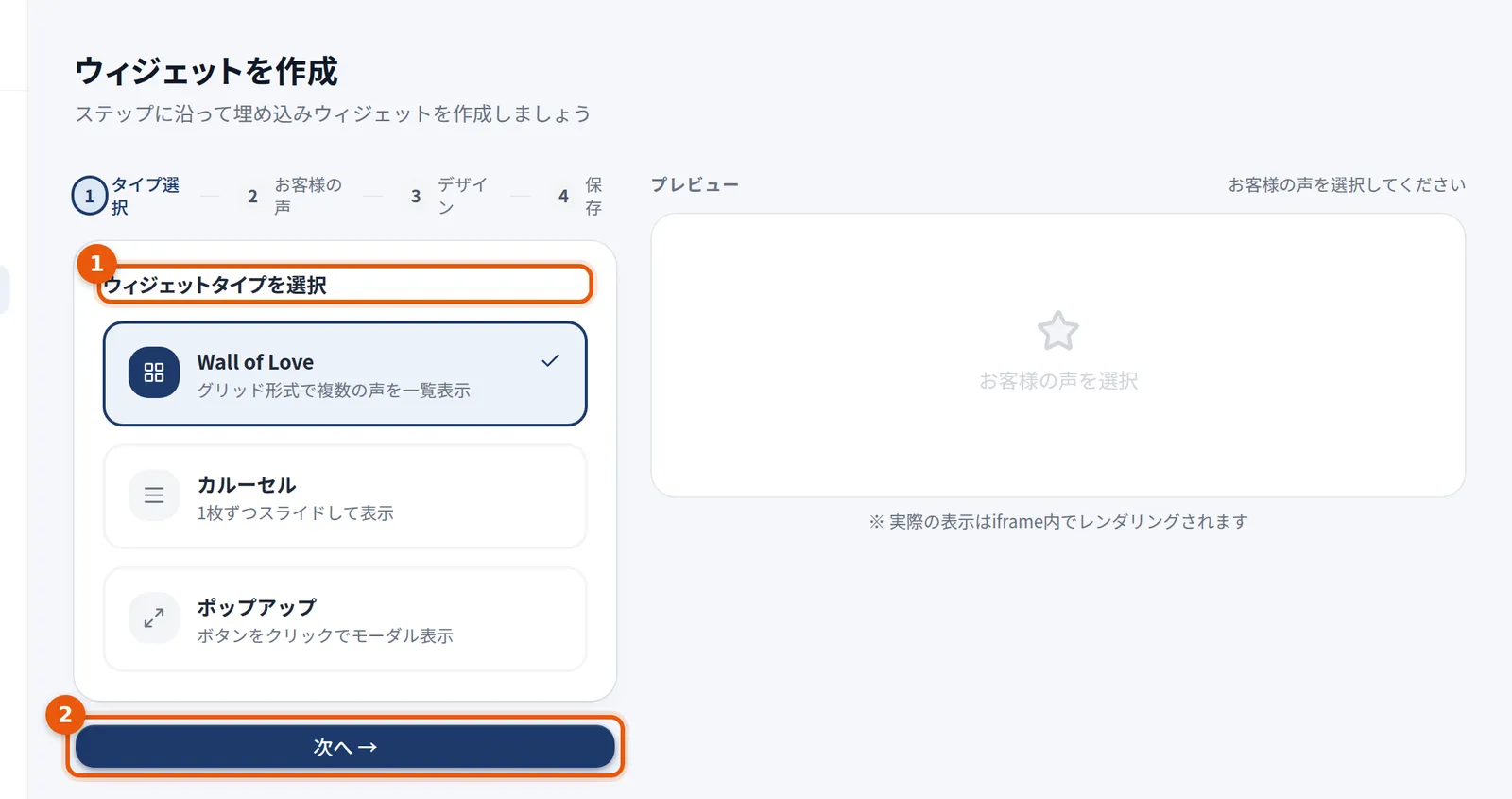Click the お客様の声を選択 placeholder text
This screenshot has height=799, width=1512.
tap(1058, 381)
